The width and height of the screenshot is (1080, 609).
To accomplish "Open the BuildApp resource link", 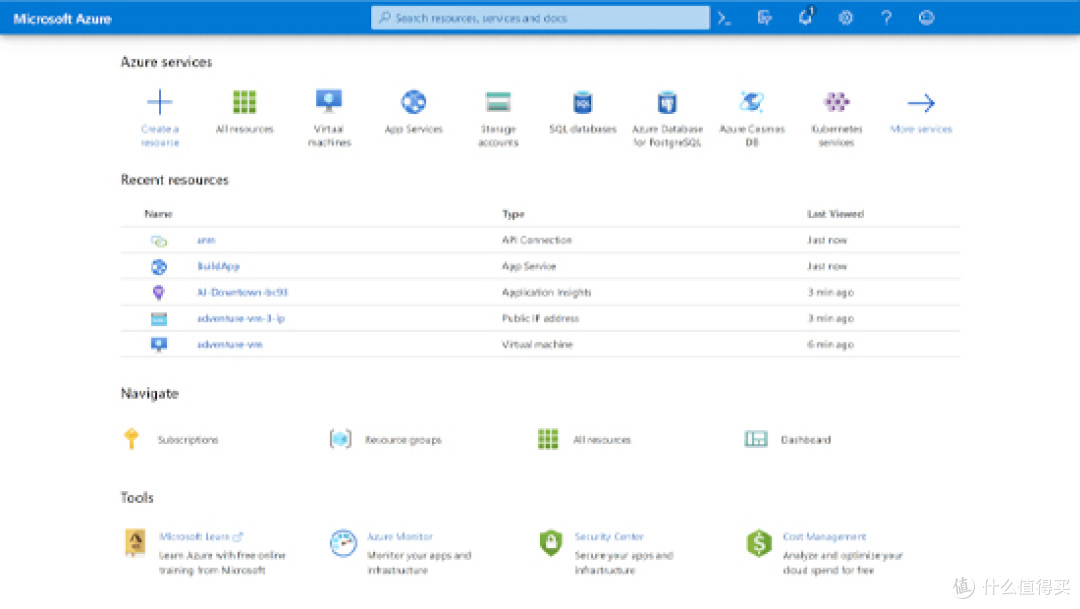I will pos(218,266).
